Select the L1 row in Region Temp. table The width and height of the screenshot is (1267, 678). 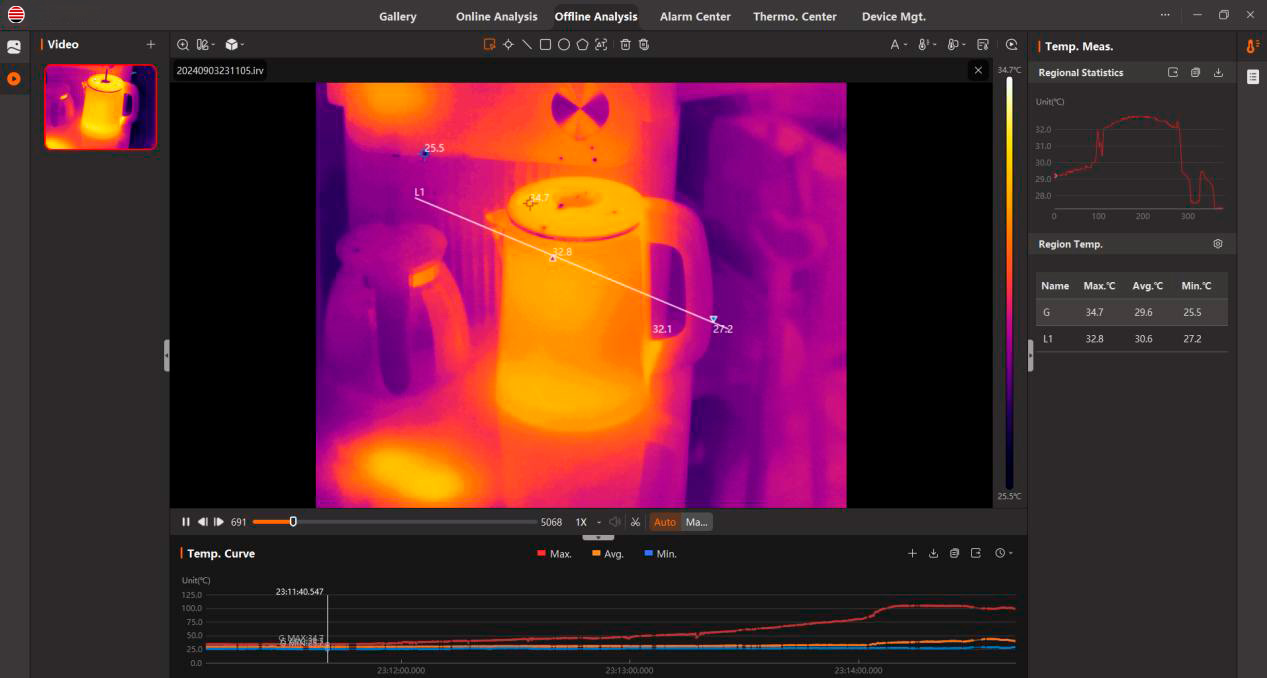tap(1131, 339)
